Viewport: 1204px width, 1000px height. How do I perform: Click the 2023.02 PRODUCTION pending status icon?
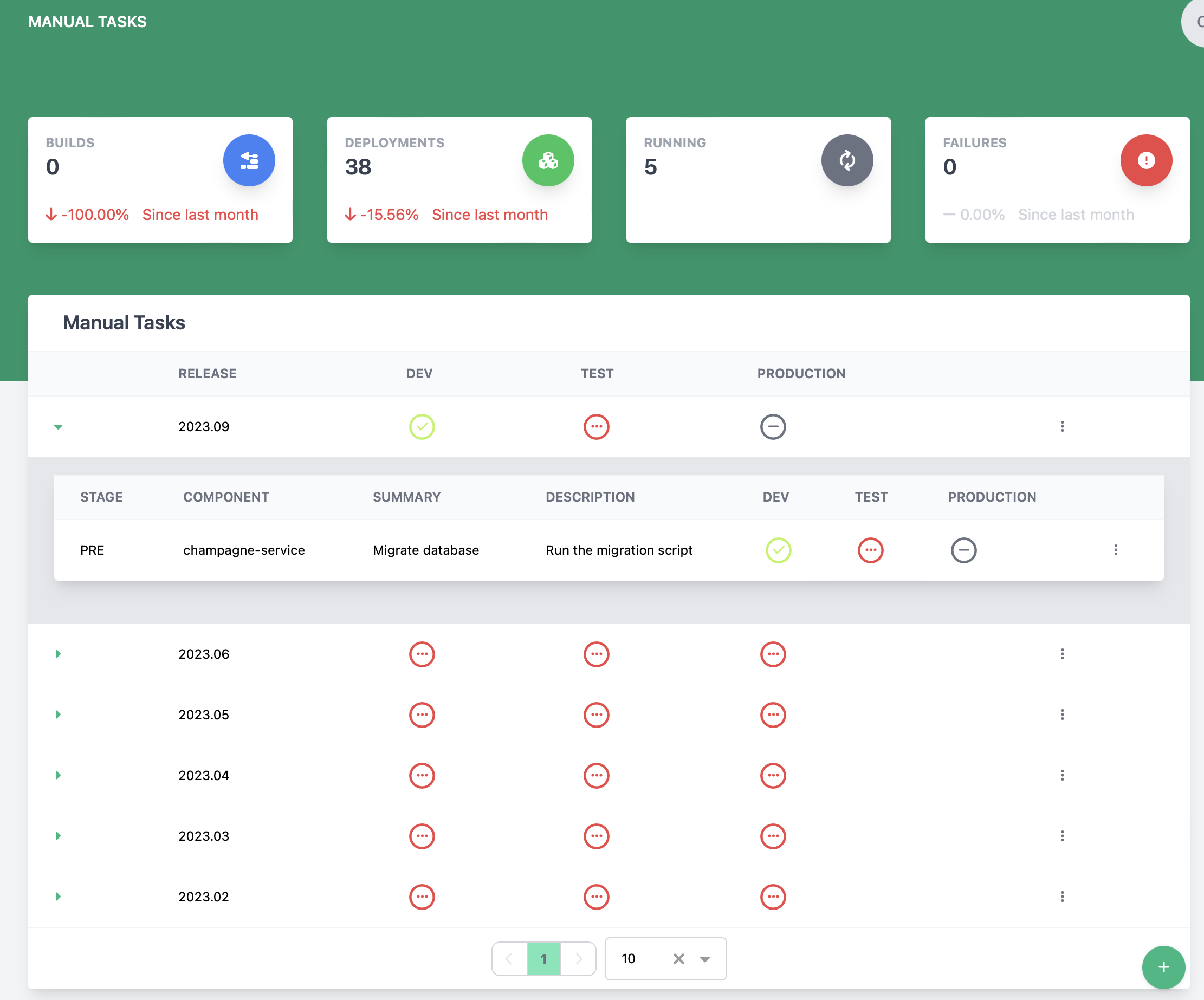(773, 897)
